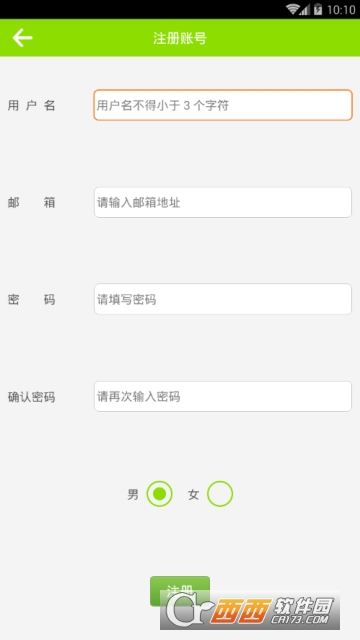Click the 确认密码 field label

click(31, 397)
